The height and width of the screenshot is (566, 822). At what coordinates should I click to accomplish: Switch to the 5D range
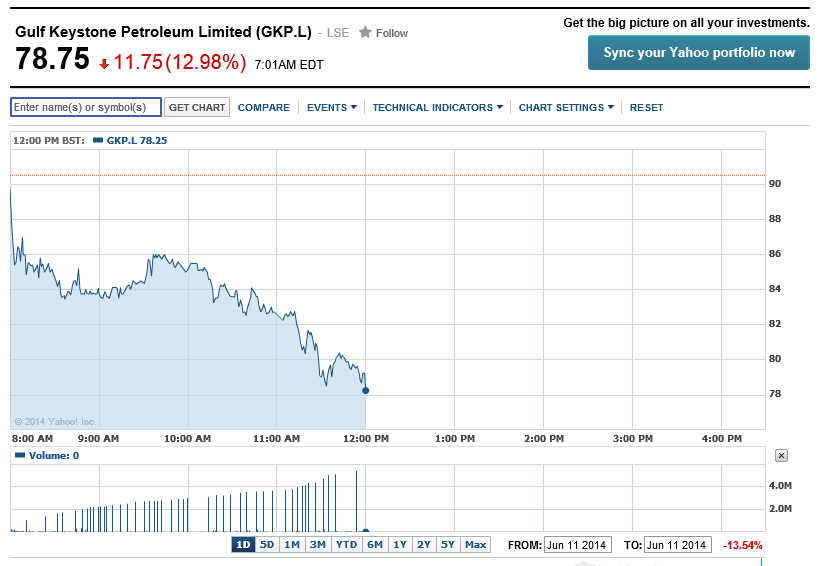click(267, 545)
